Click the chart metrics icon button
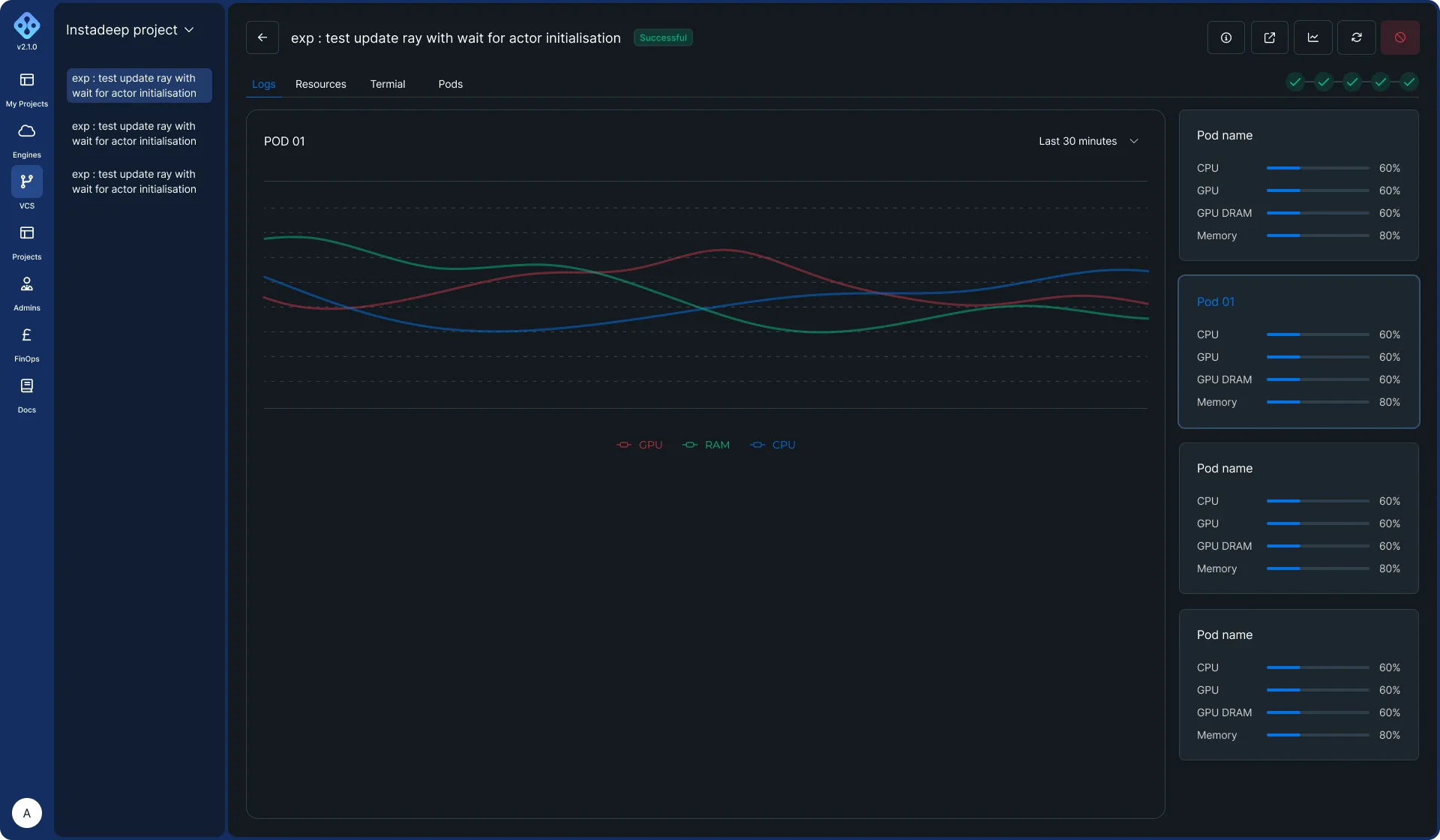Image resolution: width=1440 pixels, height=840 pixels. point(1313,37)
